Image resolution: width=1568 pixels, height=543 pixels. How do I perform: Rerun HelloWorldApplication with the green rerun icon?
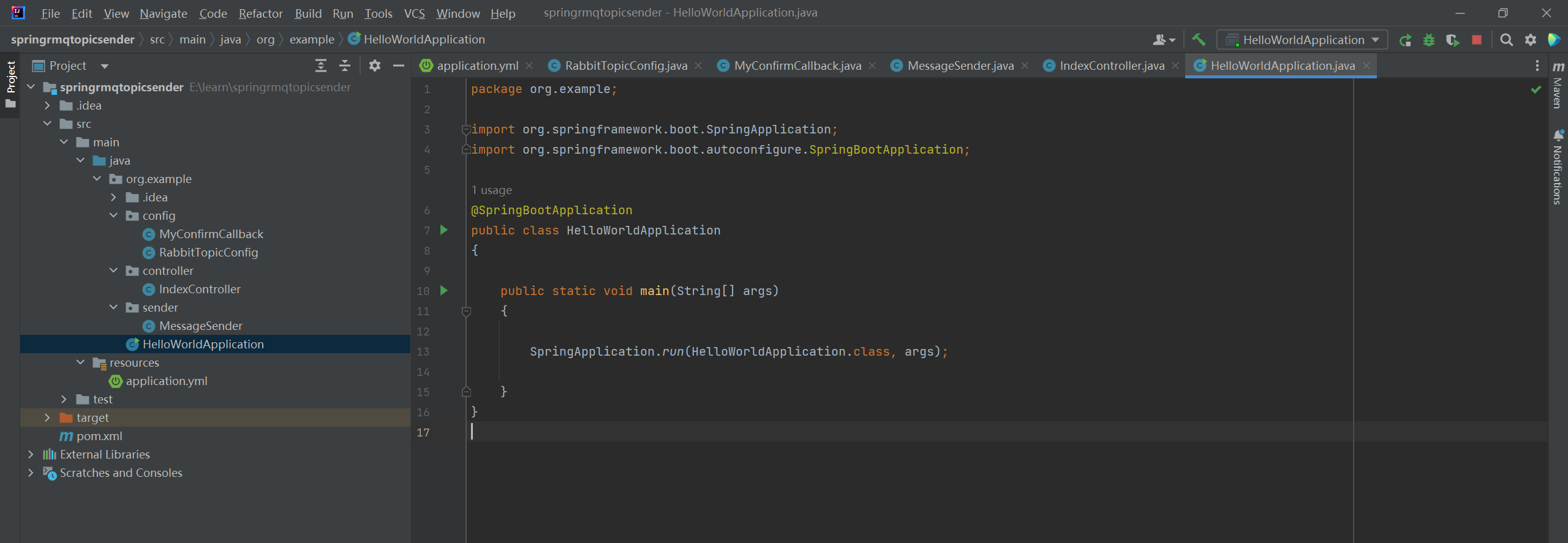coord(1405,40)
